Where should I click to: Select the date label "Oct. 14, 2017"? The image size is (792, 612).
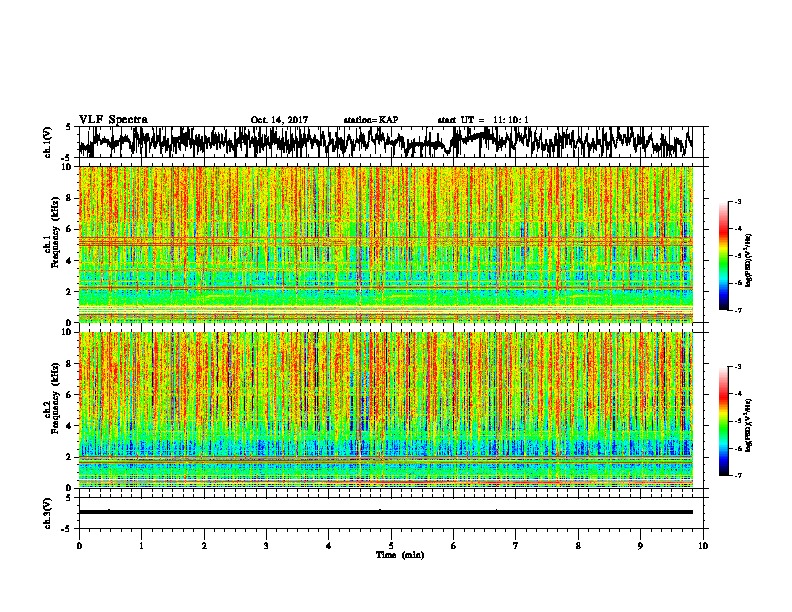point(279,120)
